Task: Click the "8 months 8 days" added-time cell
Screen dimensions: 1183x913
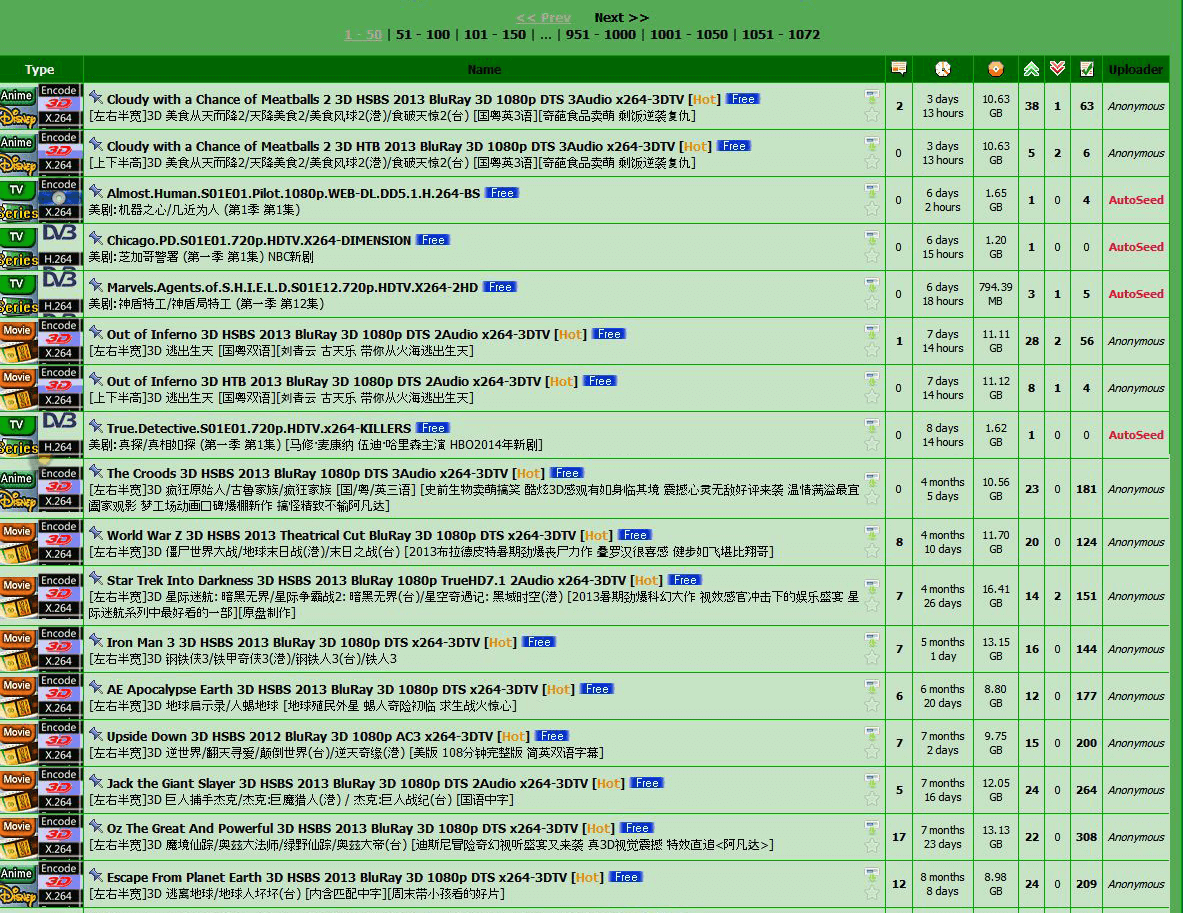Action: [942, 884]
